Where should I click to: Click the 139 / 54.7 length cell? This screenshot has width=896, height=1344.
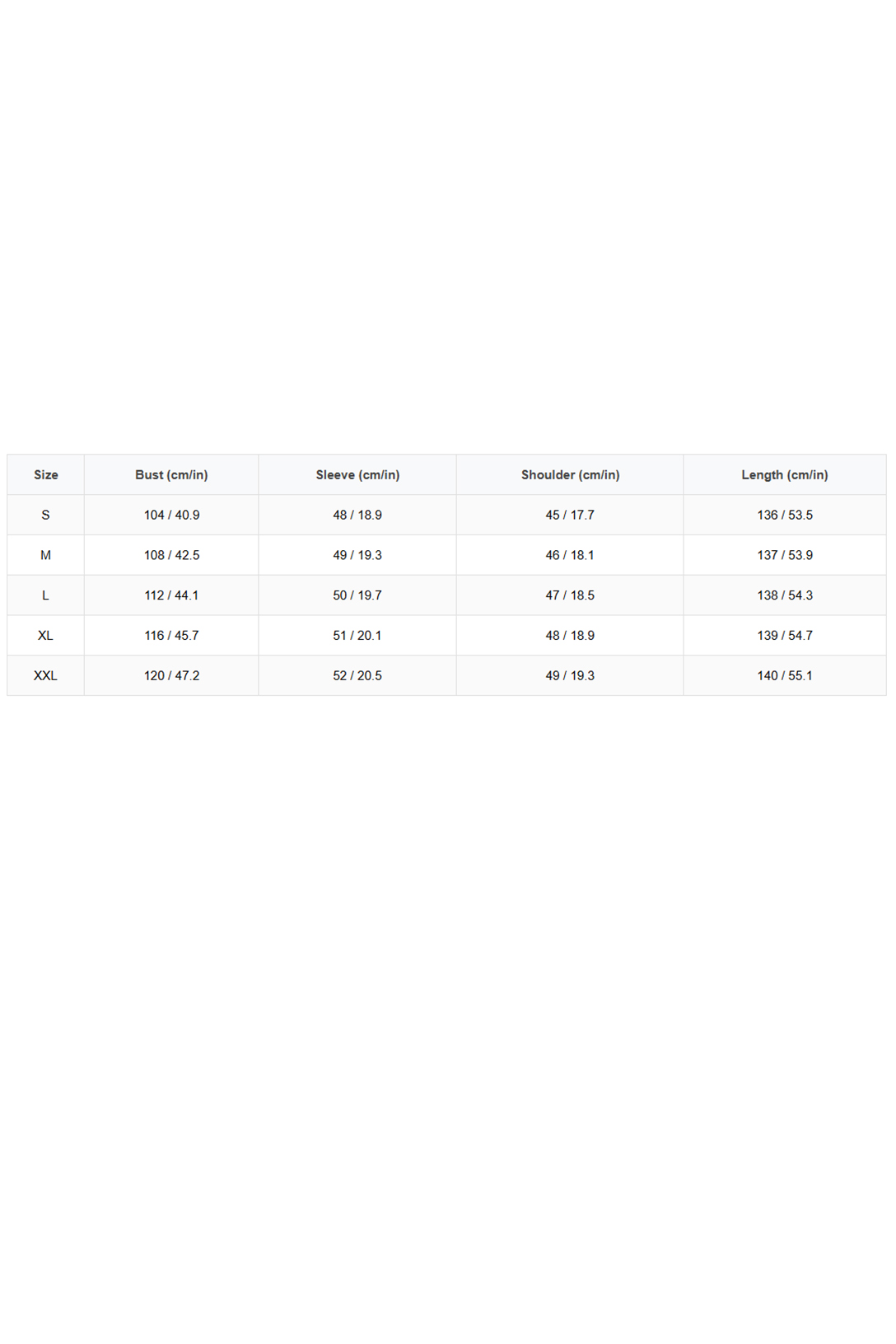click(x=785, y=636)
